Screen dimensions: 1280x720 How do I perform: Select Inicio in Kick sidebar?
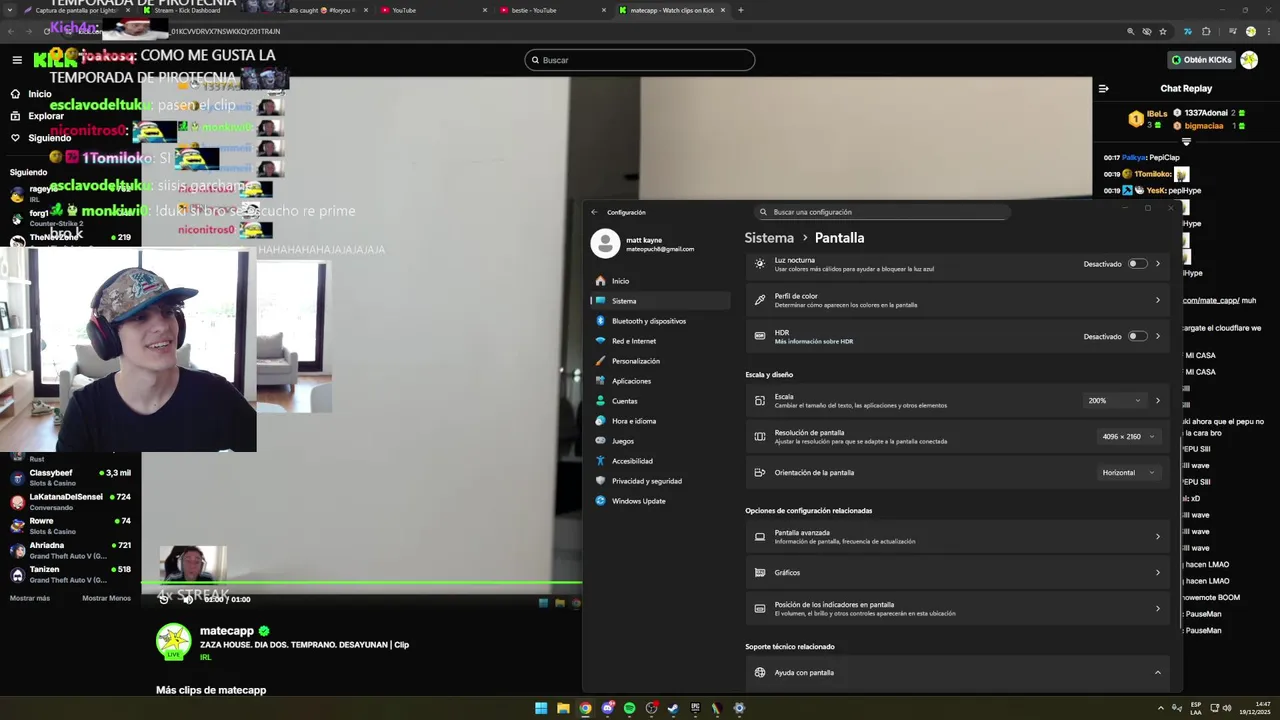click(x=32, y=94)
